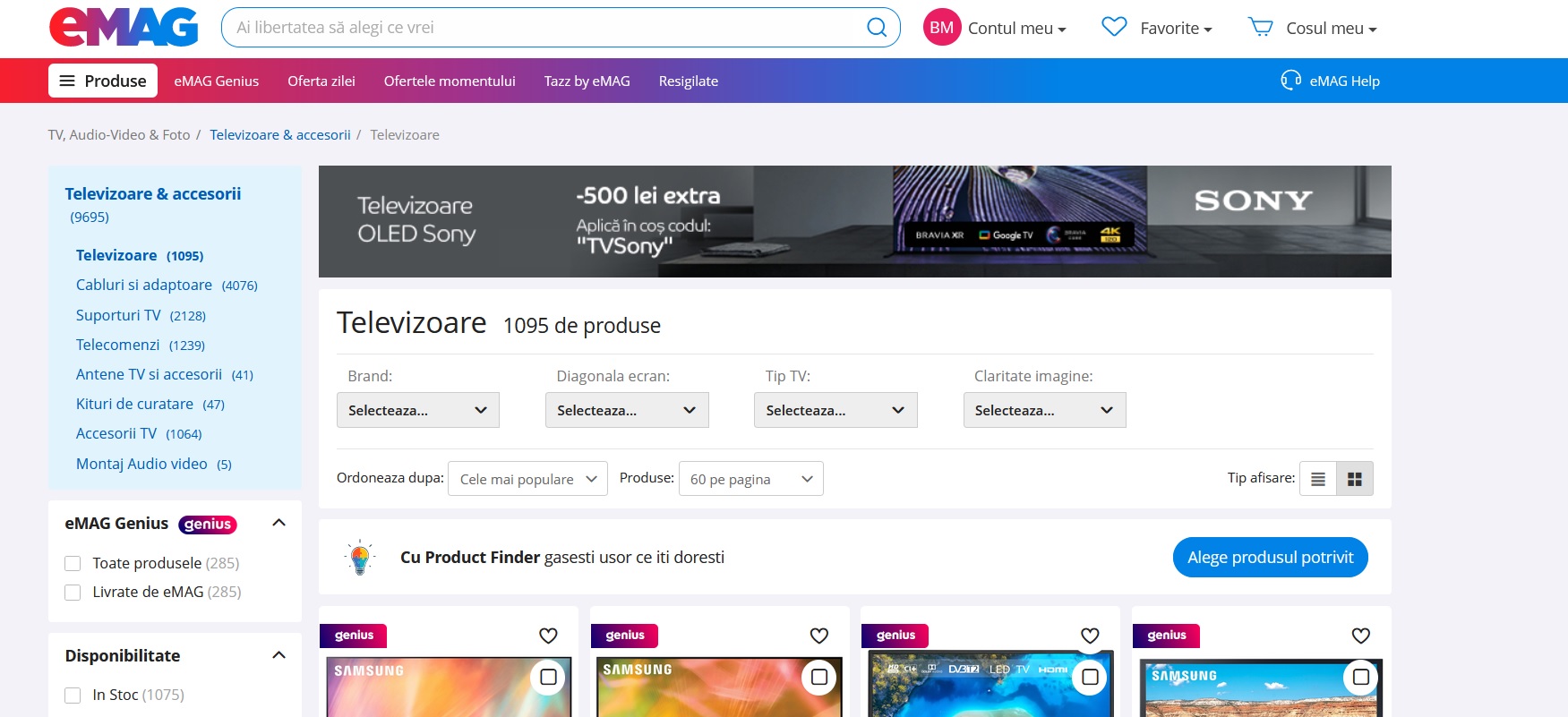Open the Brand dropdown

(418, 410)
